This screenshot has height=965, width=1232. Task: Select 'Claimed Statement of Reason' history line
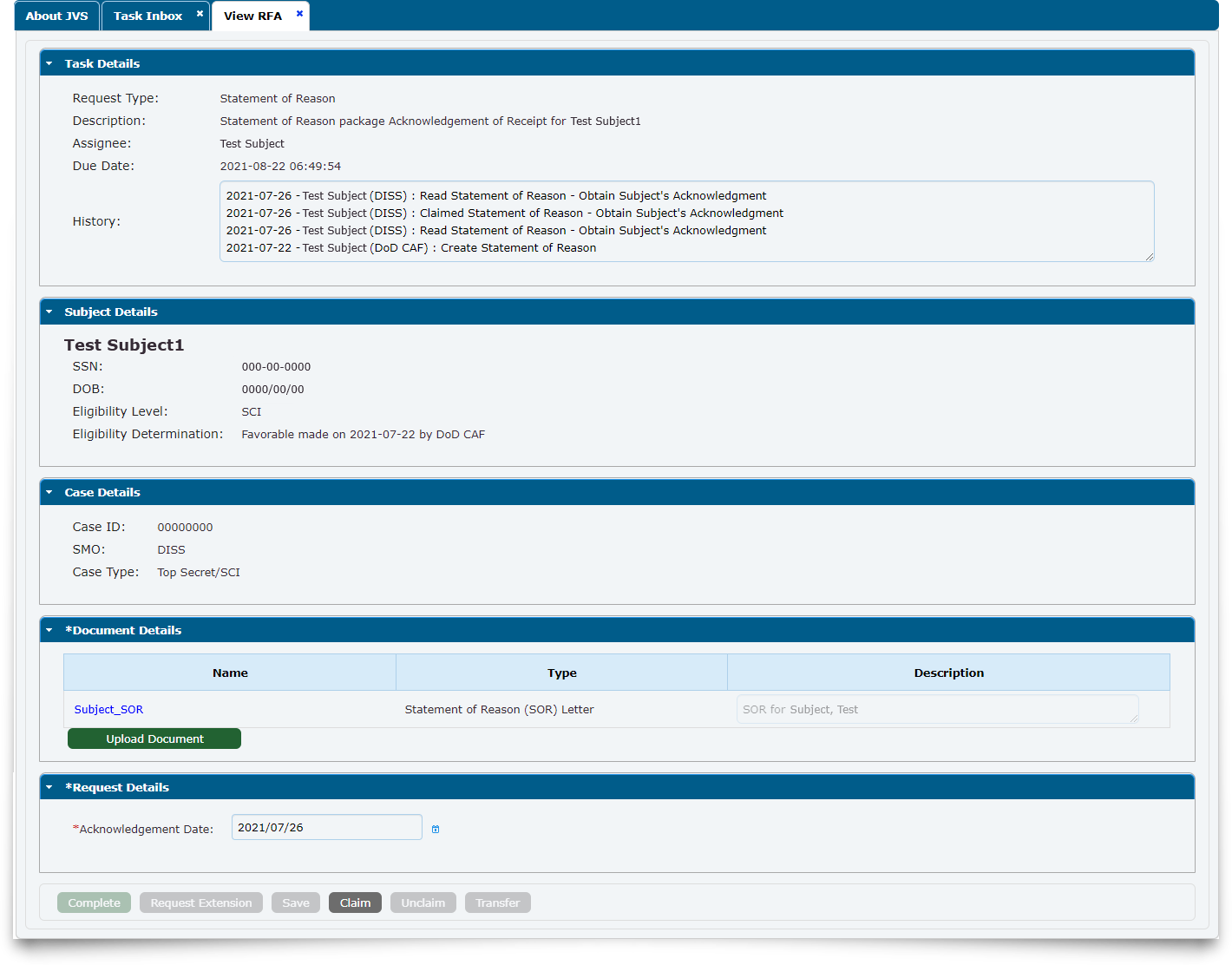coord(505,213)
